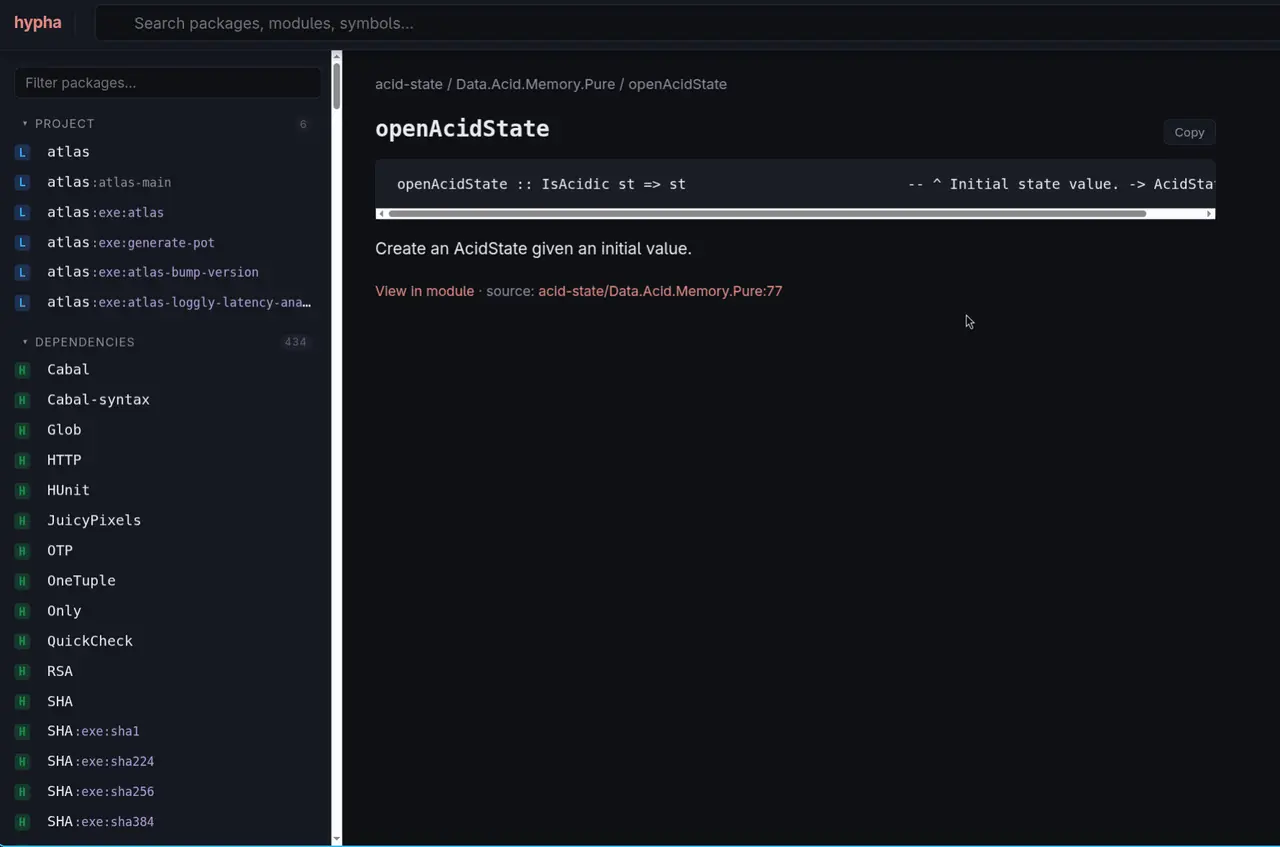Click the acid-state breadcrumb

click(x=409, y=84)
